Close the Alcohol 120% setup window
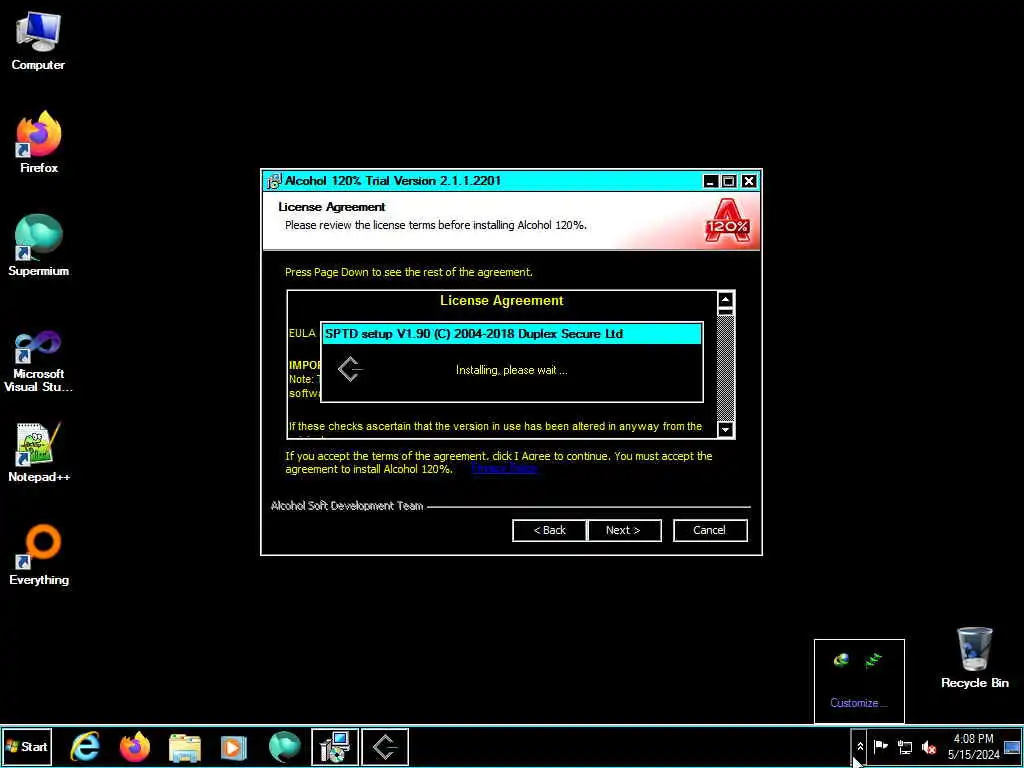This screenshot has width=1024, height=768. tap(749, 182)
